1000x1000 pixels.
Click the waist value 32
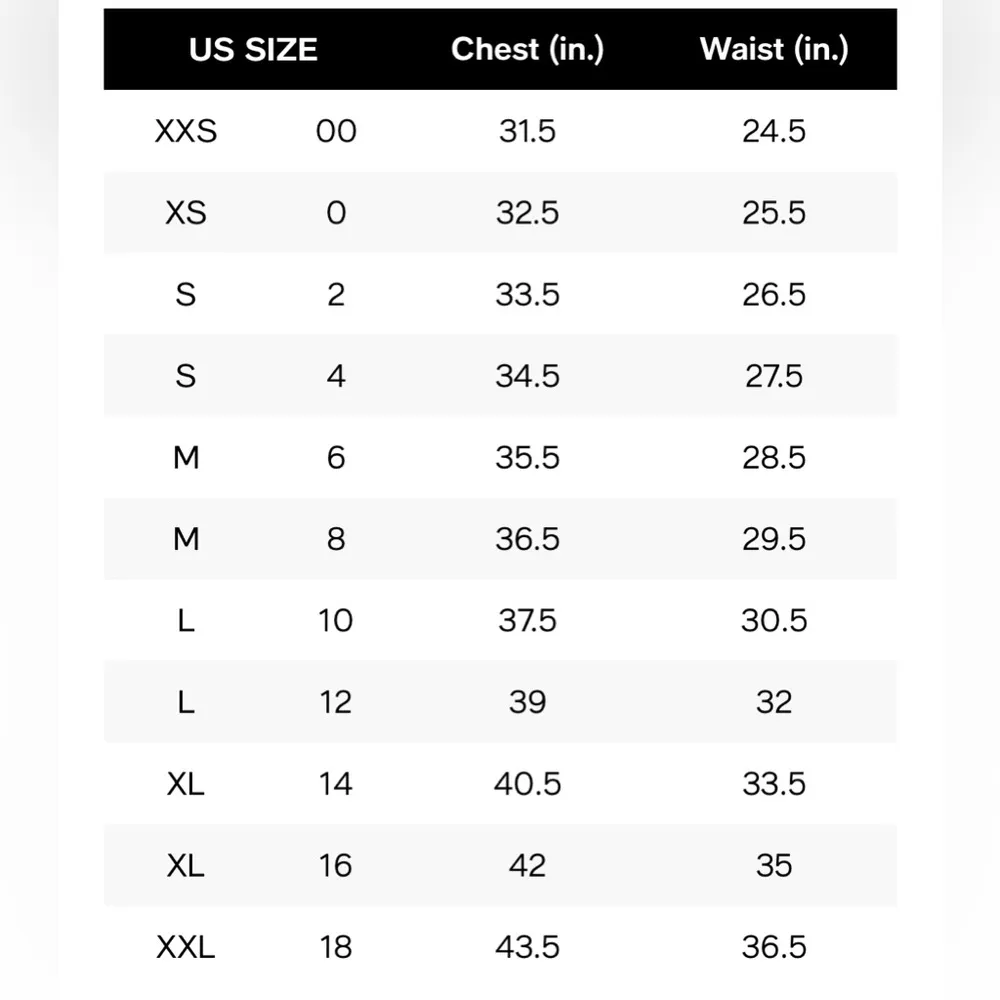click(774, 702)
